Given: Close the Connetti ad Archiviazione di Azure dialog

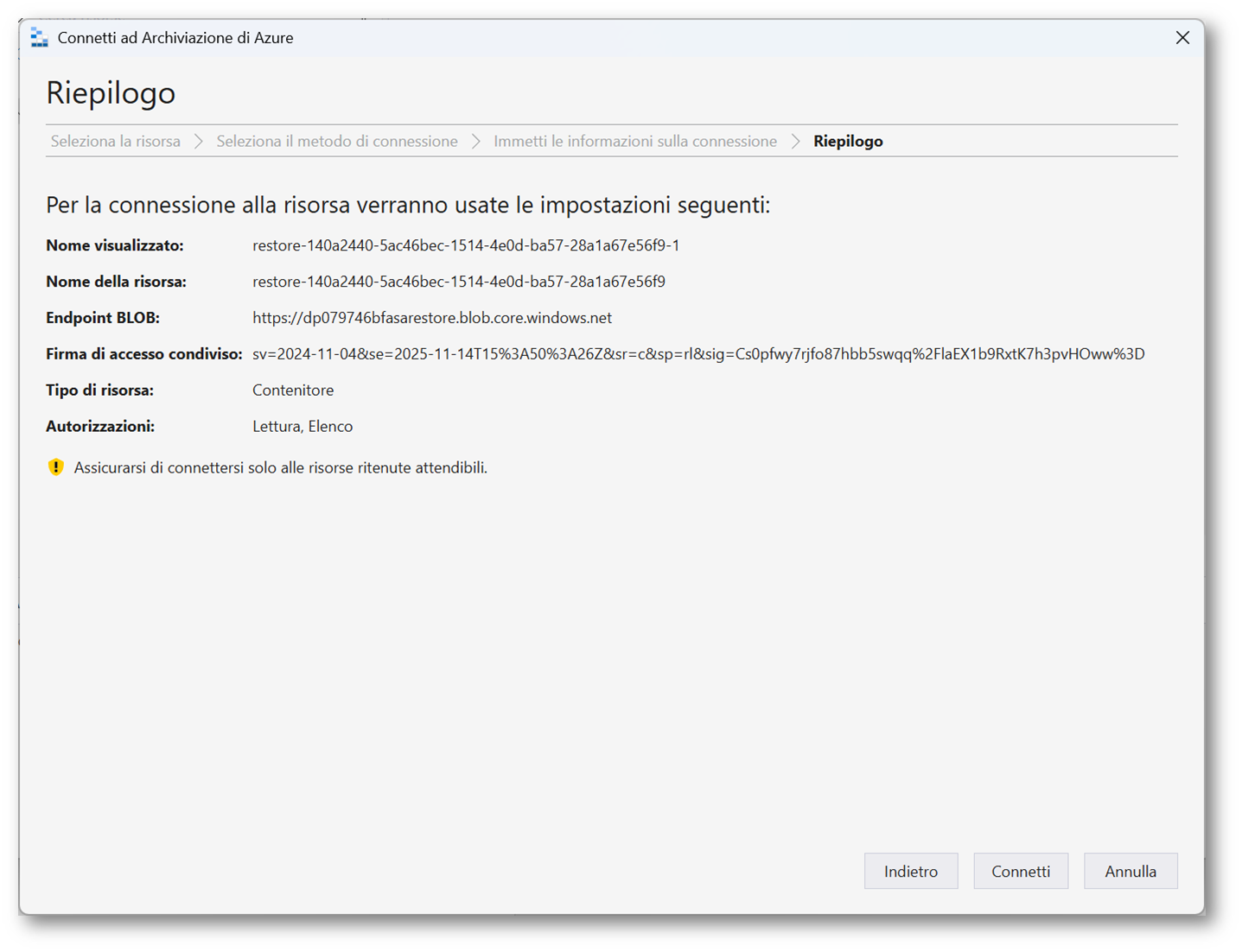Looking at the screenshot, I should point(1182,38).
